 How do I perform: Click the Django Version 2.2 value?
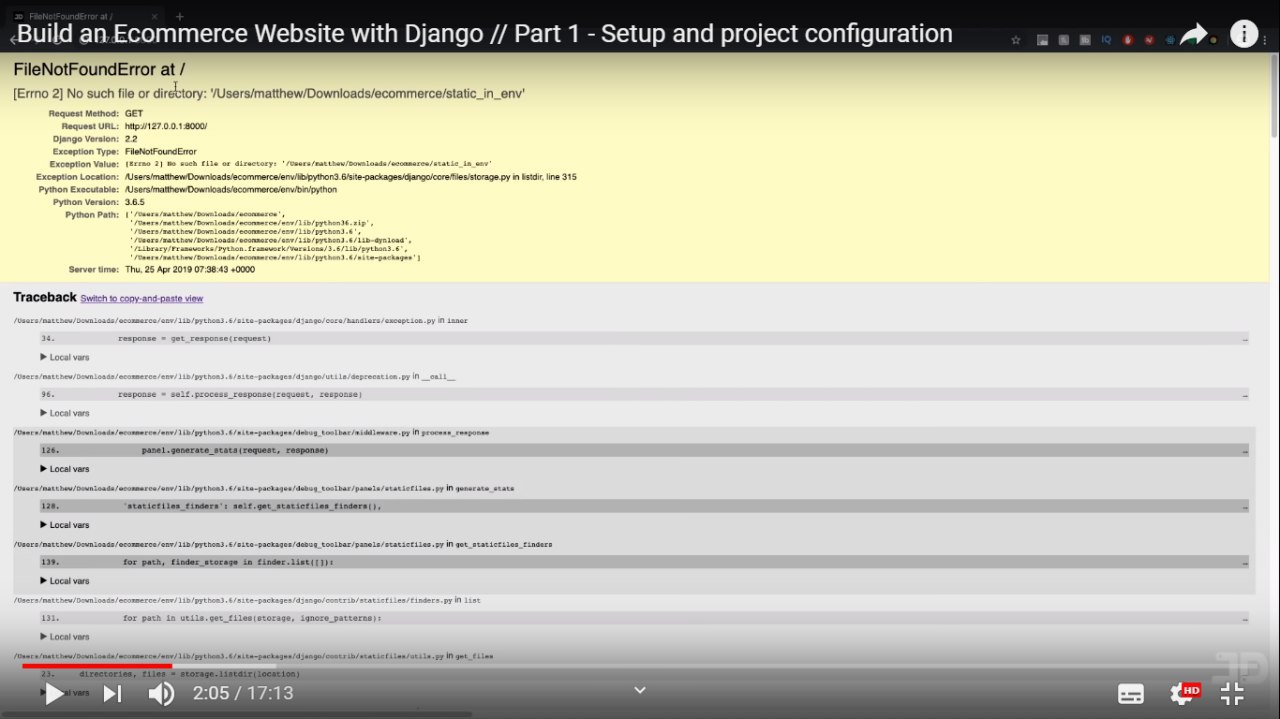coord(131,139)
